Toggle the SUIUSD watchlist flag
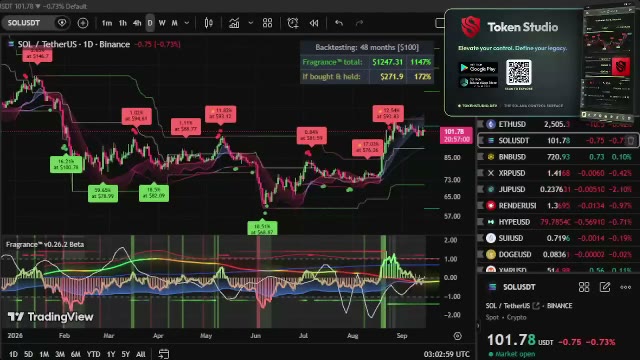This screenshot has width=640, height=360. pos(480,238)
